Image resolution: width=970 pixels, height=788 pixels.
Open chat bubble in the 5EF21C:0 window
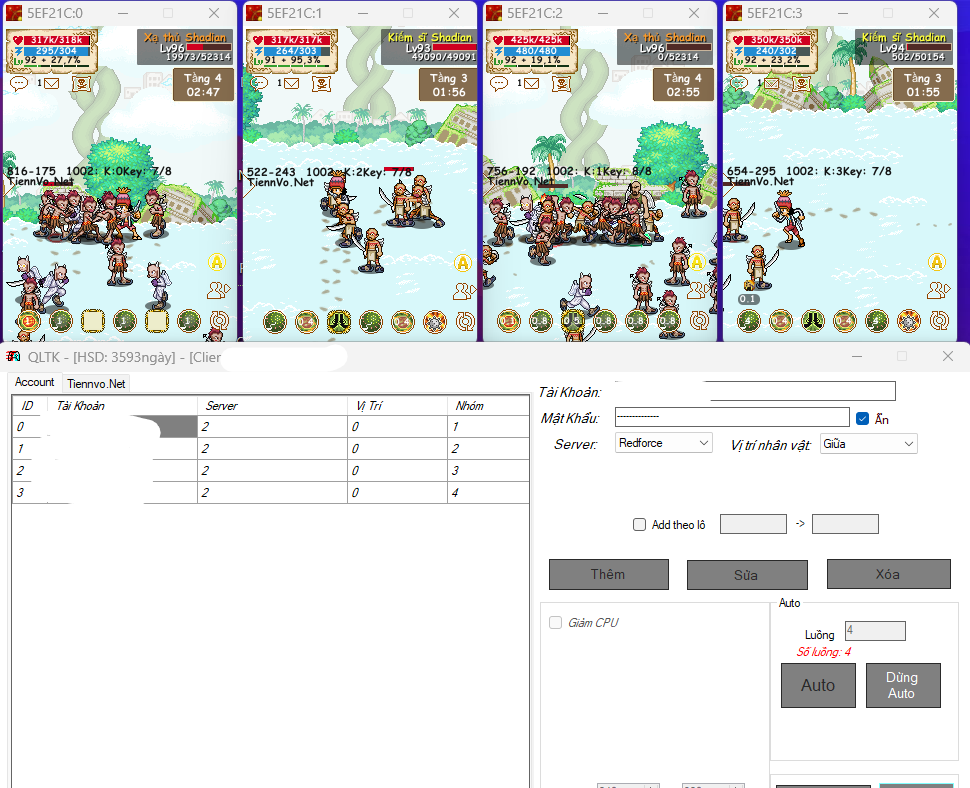click(x=19, y=84)
